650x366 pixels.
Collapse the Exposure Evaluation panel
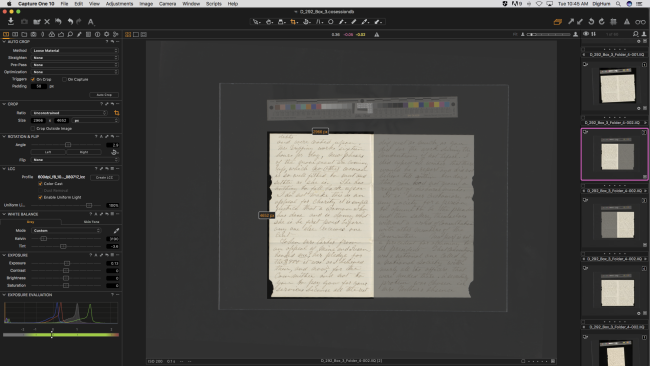[x=4, y=295]
